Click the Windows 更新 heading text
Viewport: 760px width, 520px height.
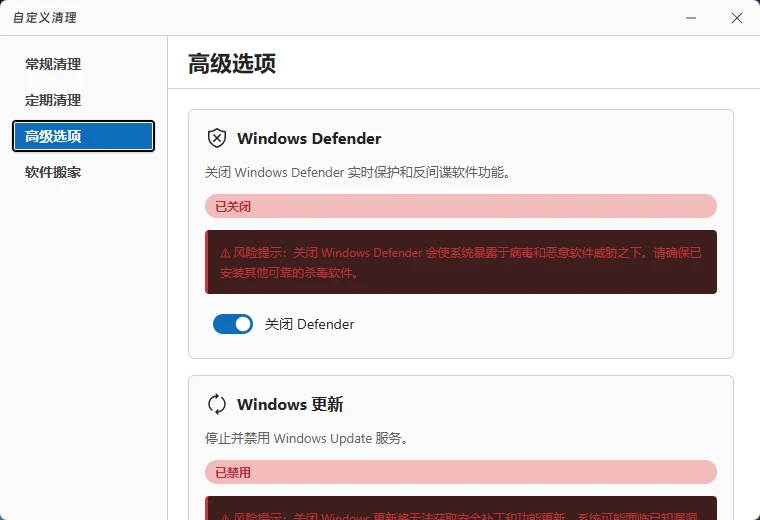[x=290, y=404]
